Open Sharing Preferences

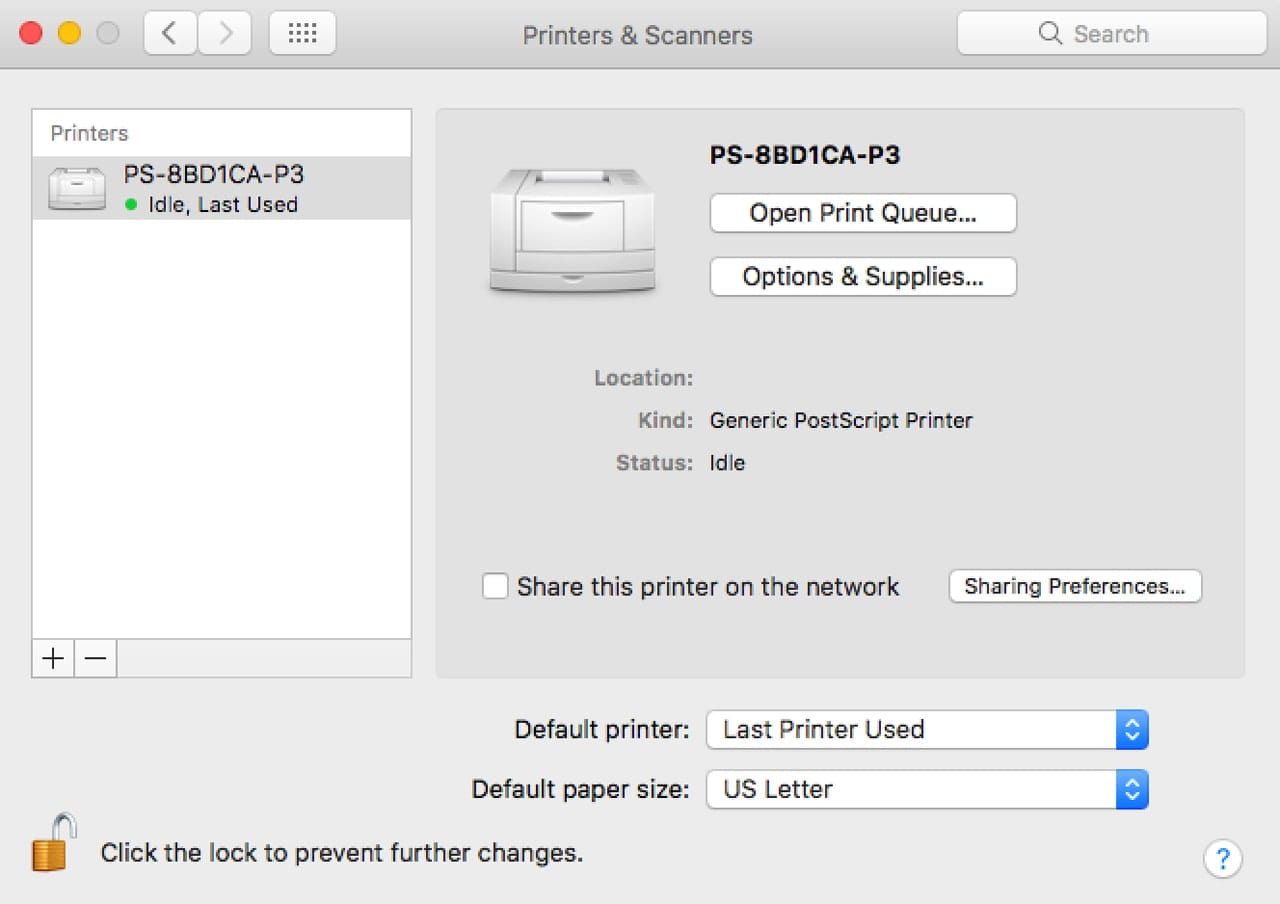coord(1074,586)
